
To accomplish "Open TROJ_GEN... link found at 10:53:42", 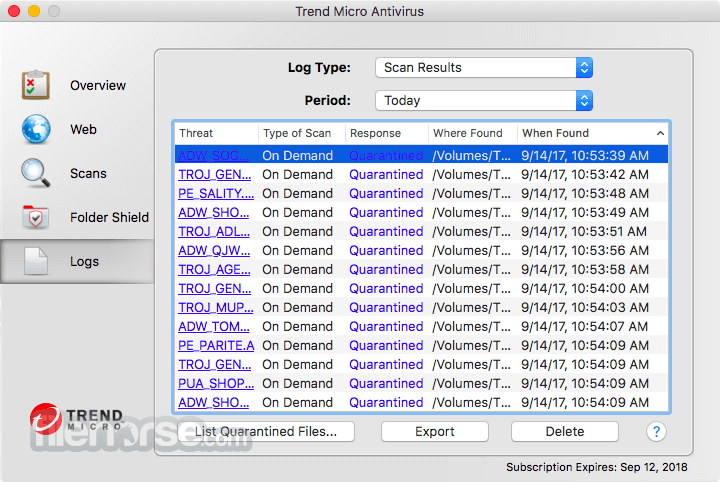I will pyautogui.click(x=214, y=174).
